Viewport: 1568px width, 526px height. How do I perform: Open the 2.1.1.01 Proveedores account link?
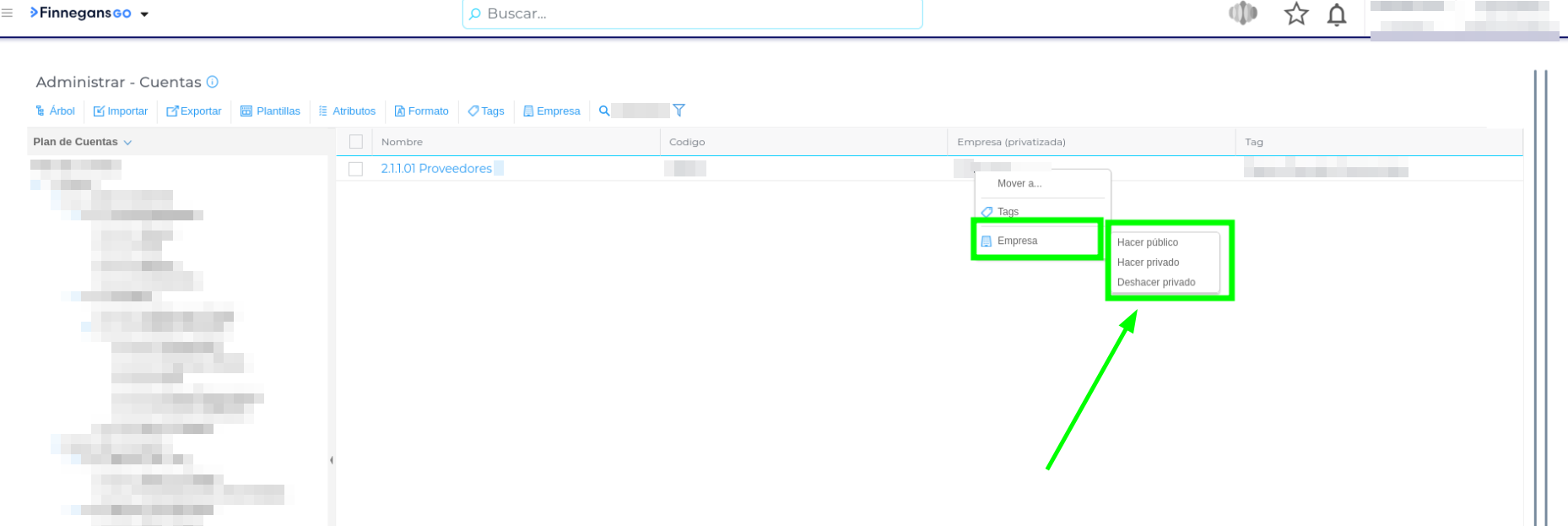[435, 169]
